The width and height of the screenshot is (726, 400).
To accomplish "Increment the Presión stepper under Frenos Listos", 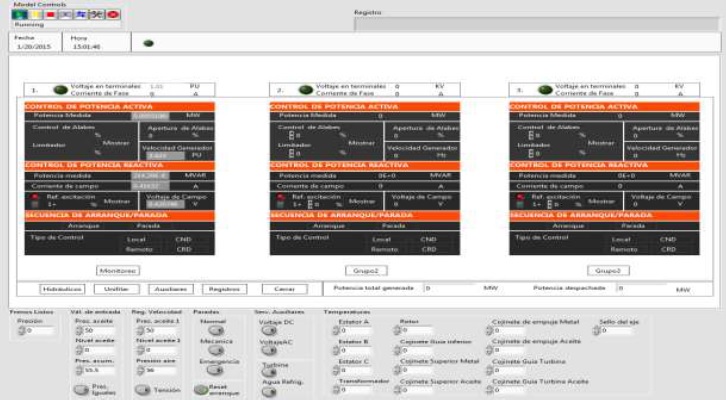I will (15, 329).
